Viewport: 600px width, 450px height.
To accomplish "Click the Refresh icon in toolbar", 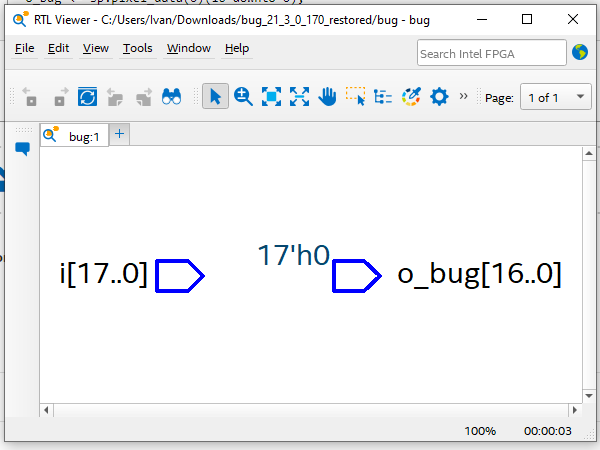I will (x=87, y=96).
